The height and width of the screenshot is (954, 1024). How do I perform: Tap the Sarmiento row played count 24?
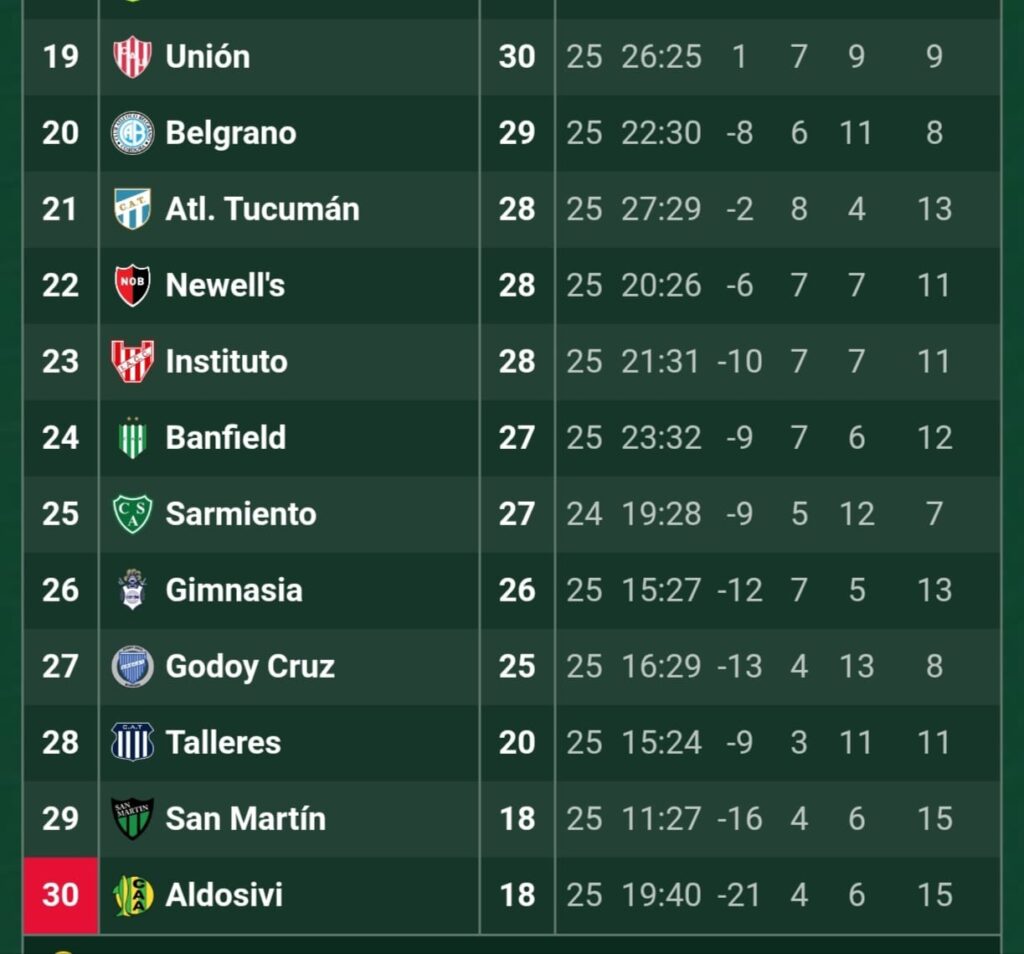(x=584, y=514)
